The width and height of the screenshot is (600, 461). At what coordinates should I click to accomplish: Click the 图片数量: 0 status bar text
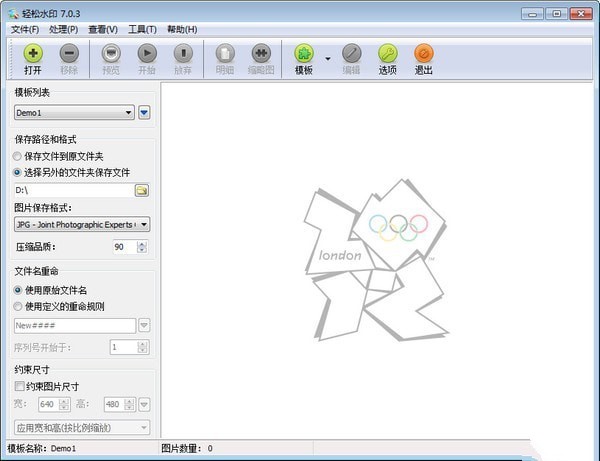187,448
